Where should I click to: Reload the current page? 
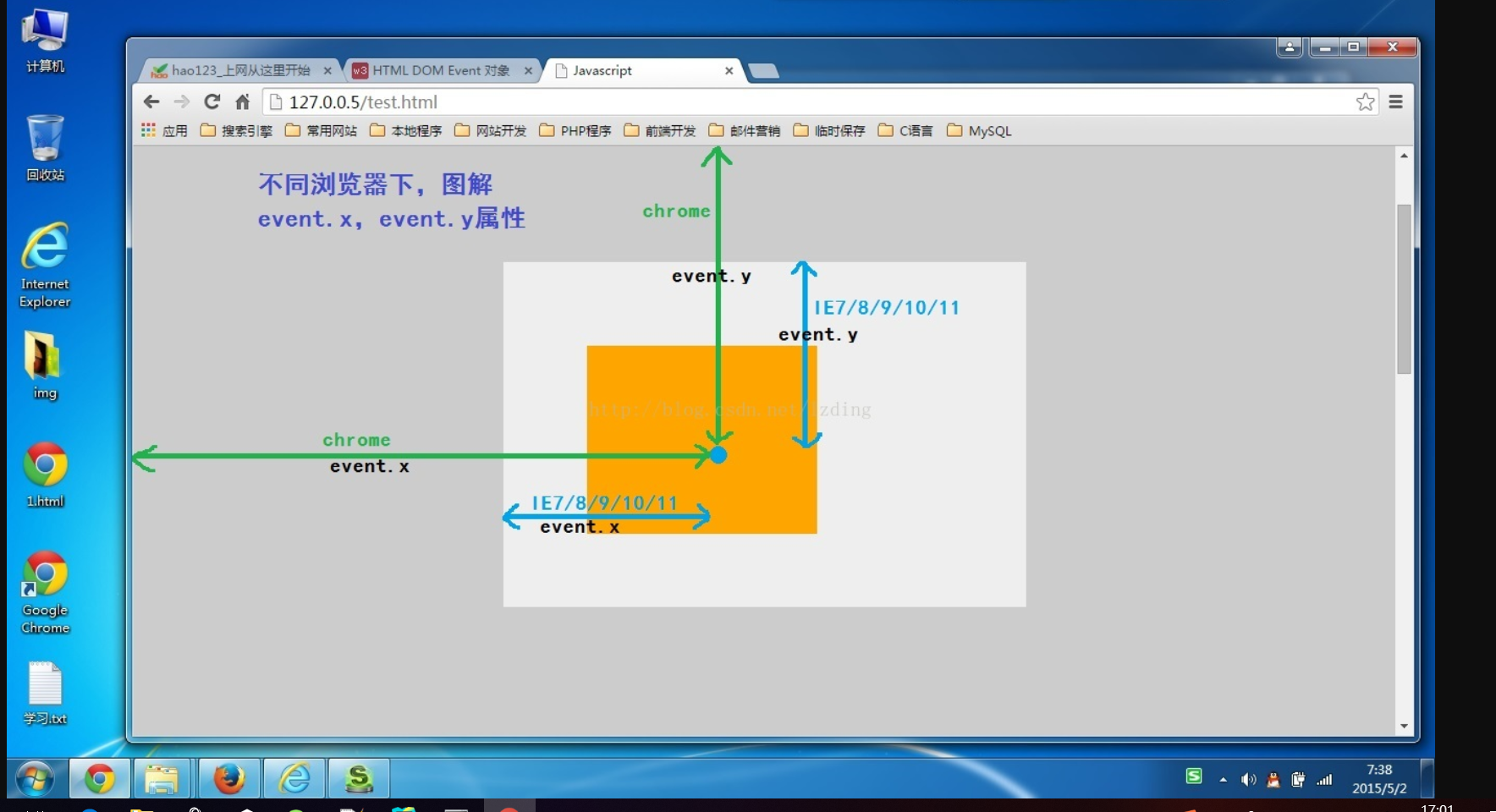[212, 102]
